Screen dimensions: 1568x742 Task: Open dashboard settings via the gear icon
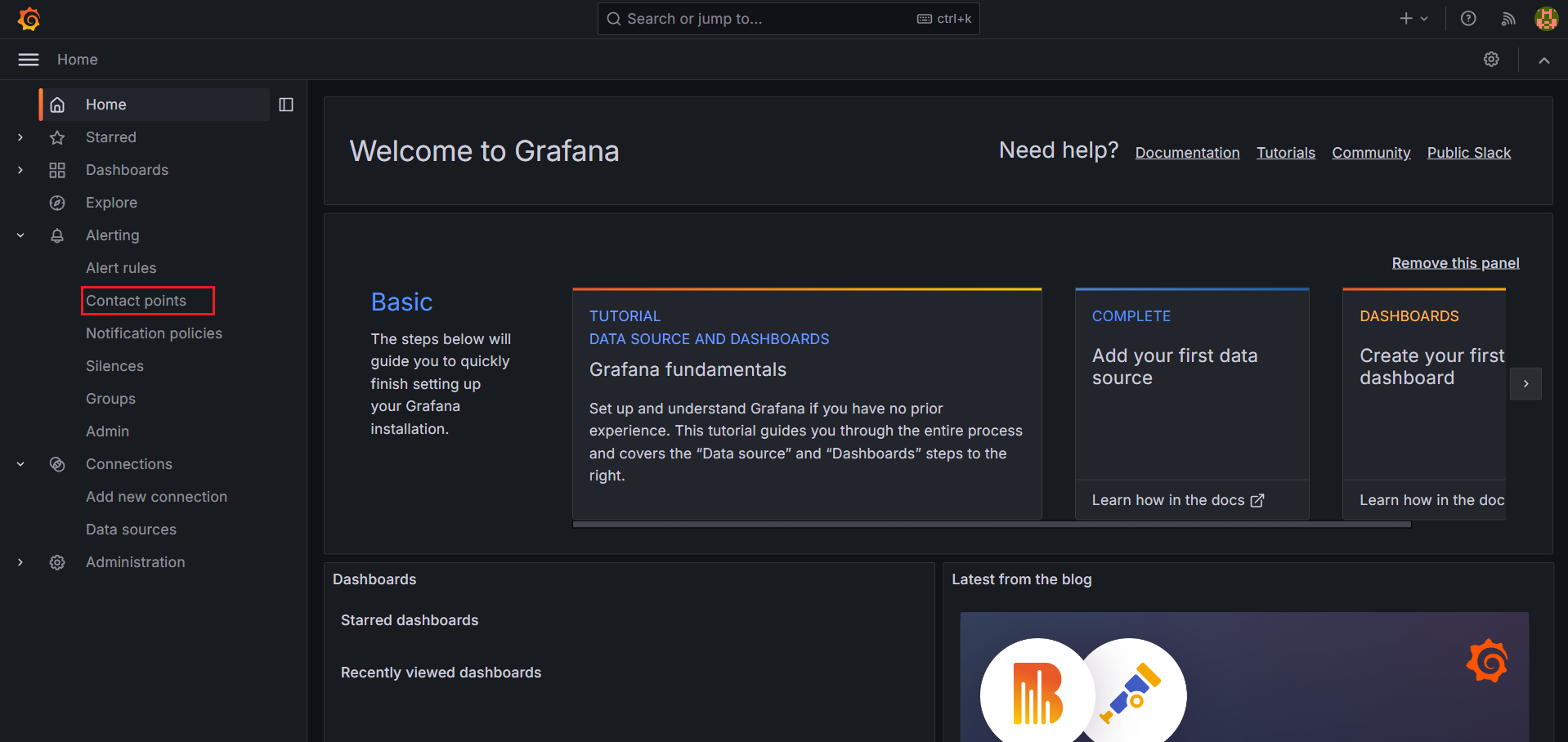pos(1491,59)
